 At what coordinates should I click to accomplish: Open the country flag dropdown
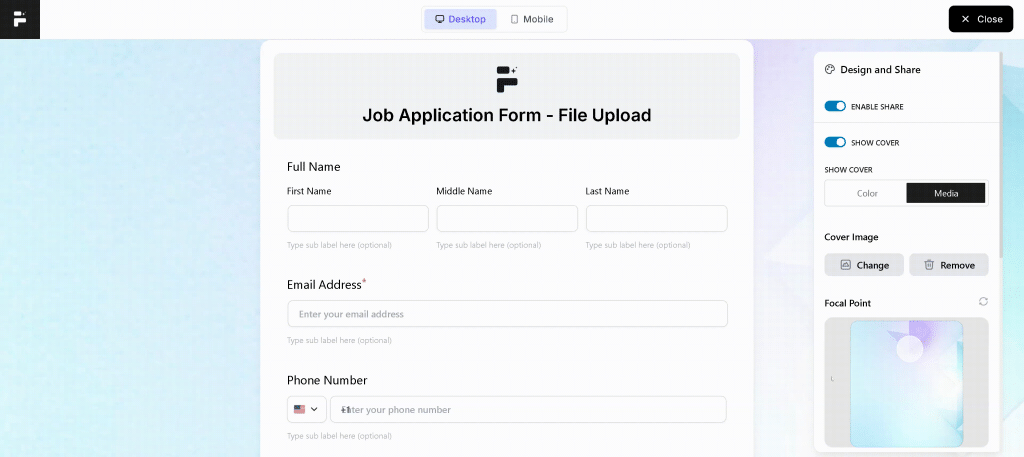coord(307,409)
